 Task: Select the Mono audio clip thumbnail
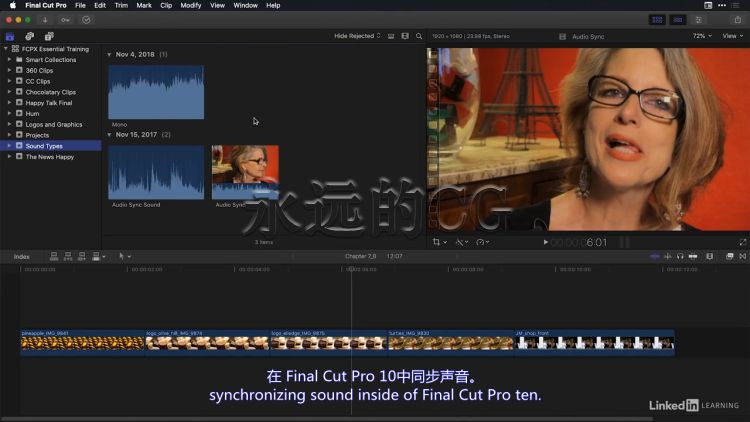coord(156,92)
